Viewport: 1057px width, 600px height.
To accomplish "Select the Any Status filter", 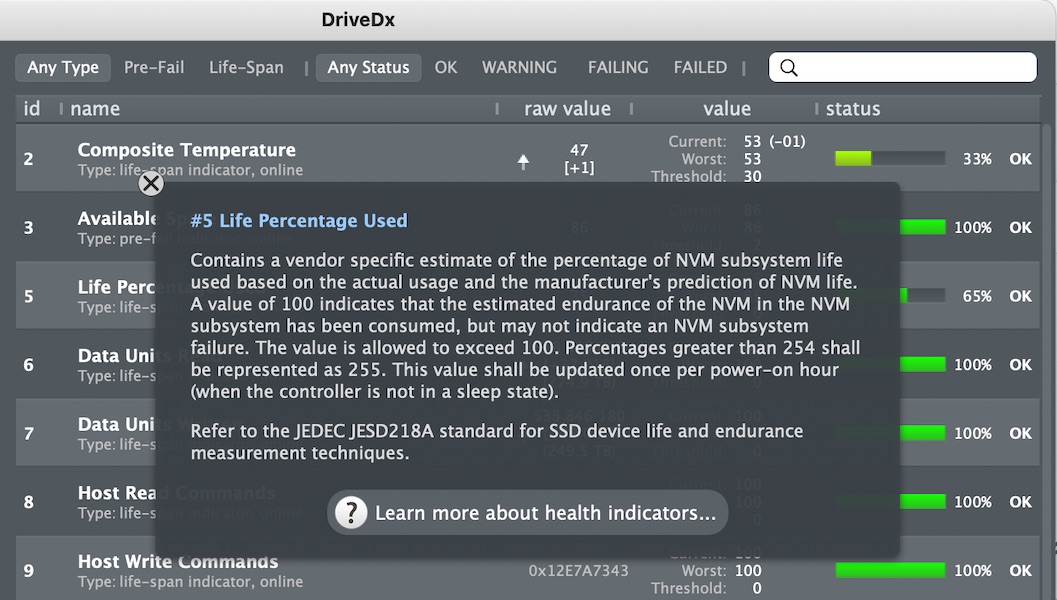I will (x=368, y=67).
